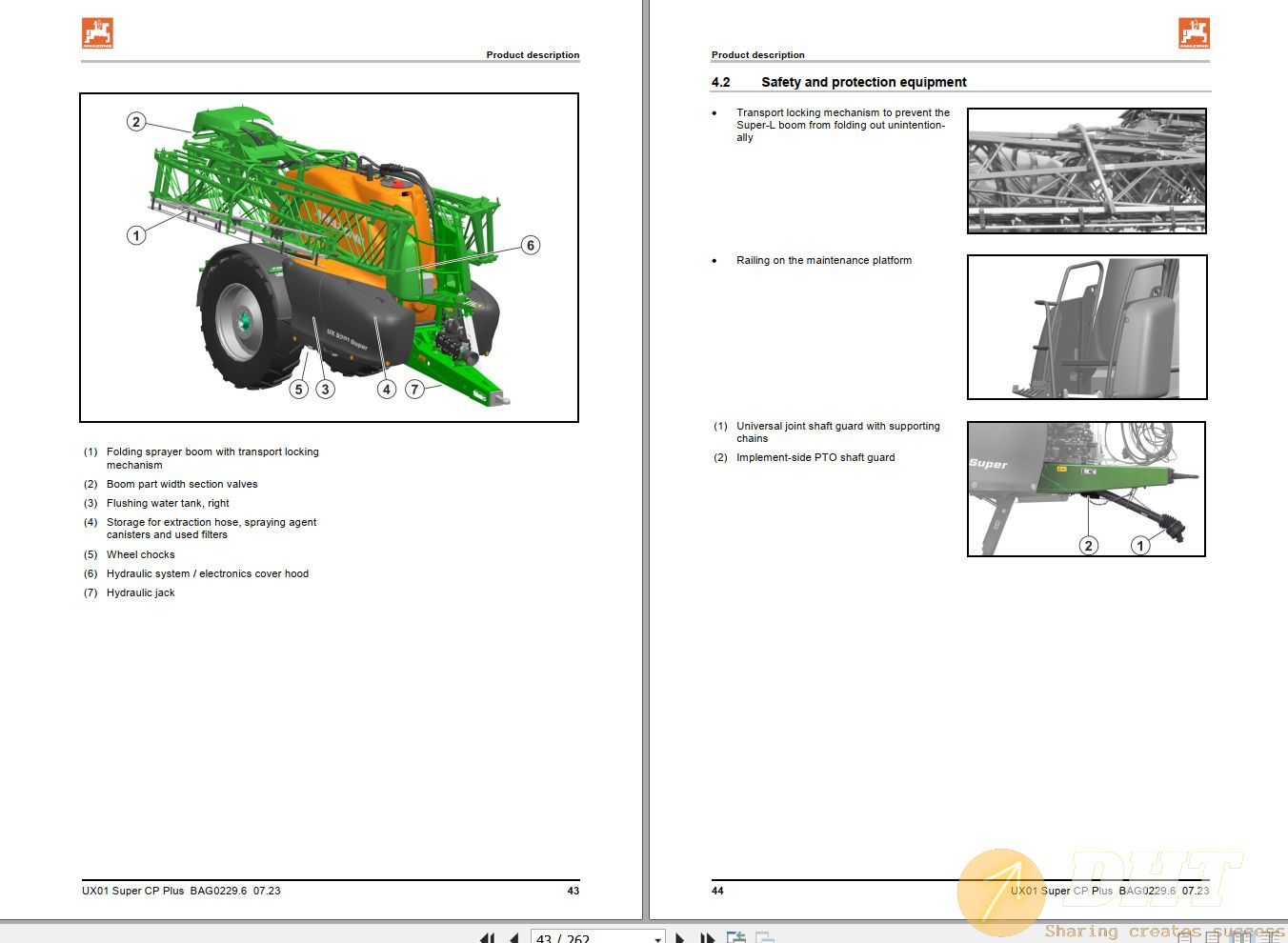Click callout number 4 under the sprayer diagram
The width and height of the screenshot is (1288, 943).
[386, 389]
